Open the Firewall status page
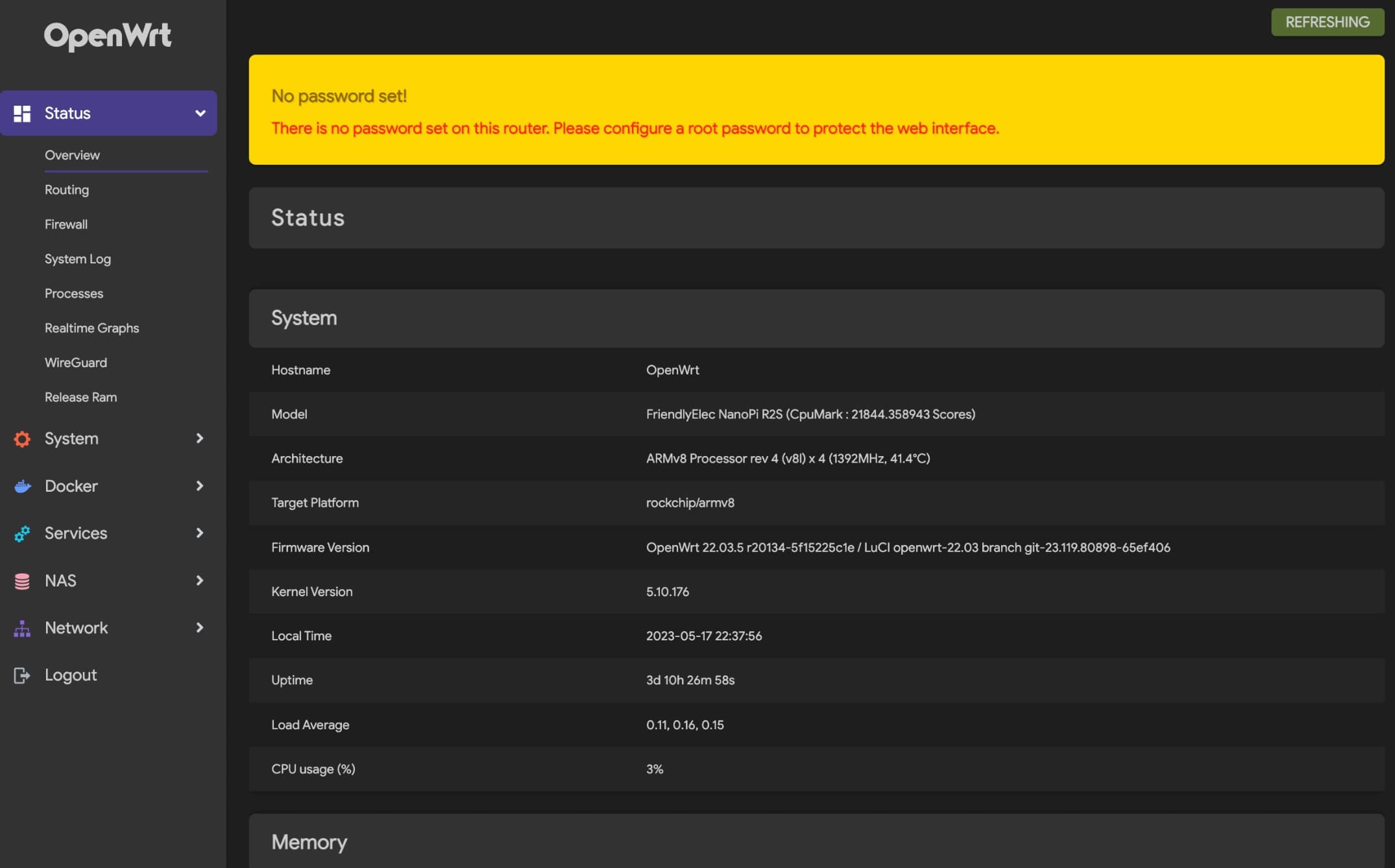 pyautogui.click(x=66, y=224)
